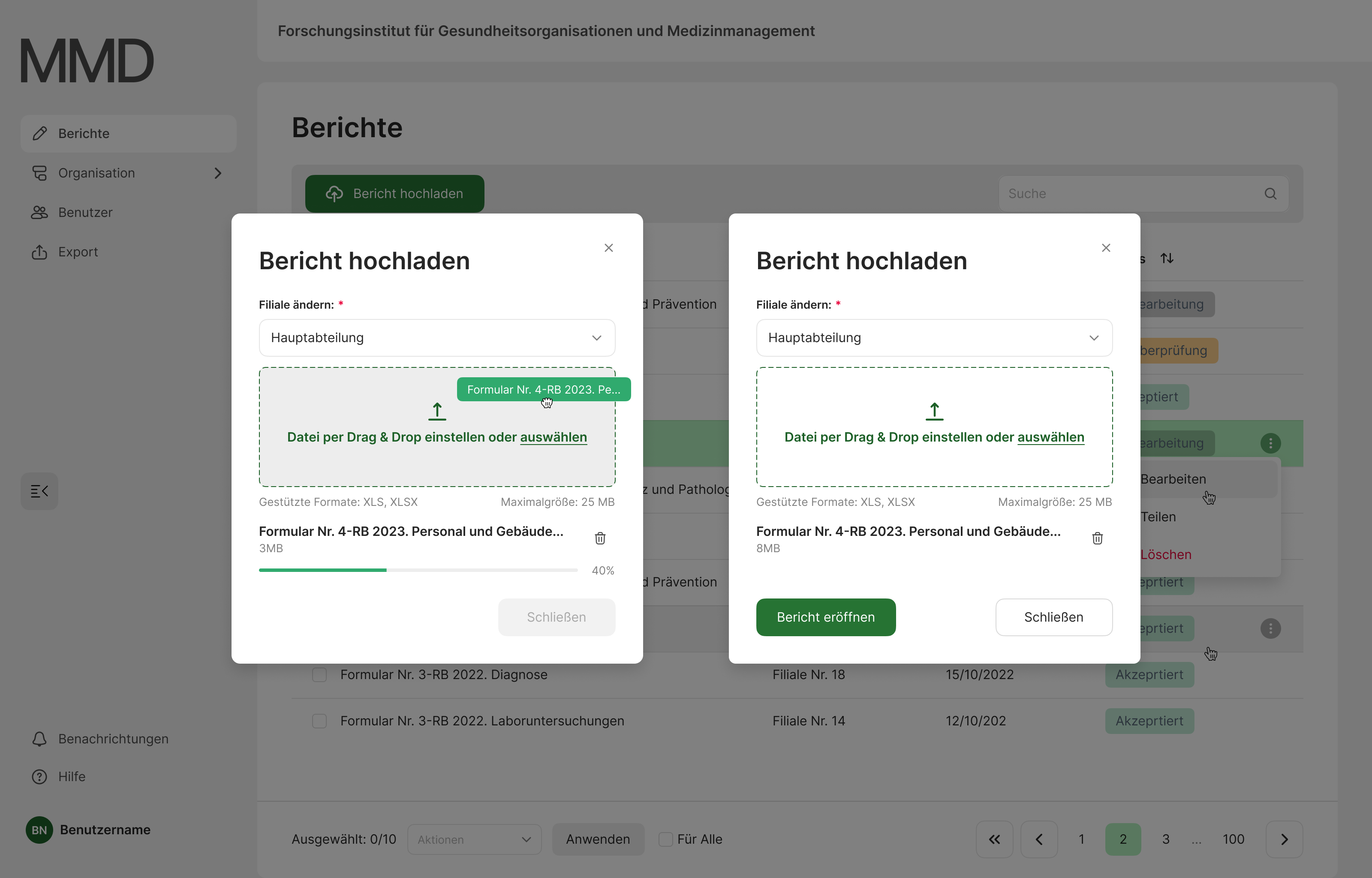Screen dimensions: 1372x878
Task: Collapse the sidebar with the menu-fold icon
Action: [39, 491]
